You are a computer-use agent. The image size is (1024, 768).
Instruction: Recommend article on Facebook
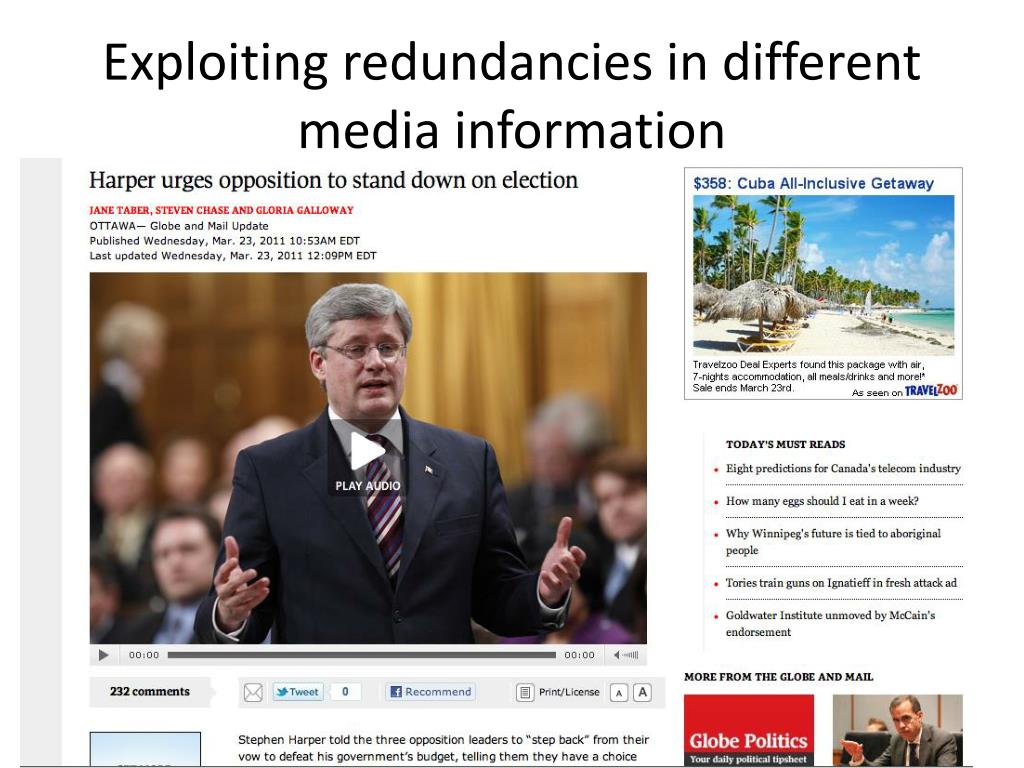pos(431,692)
